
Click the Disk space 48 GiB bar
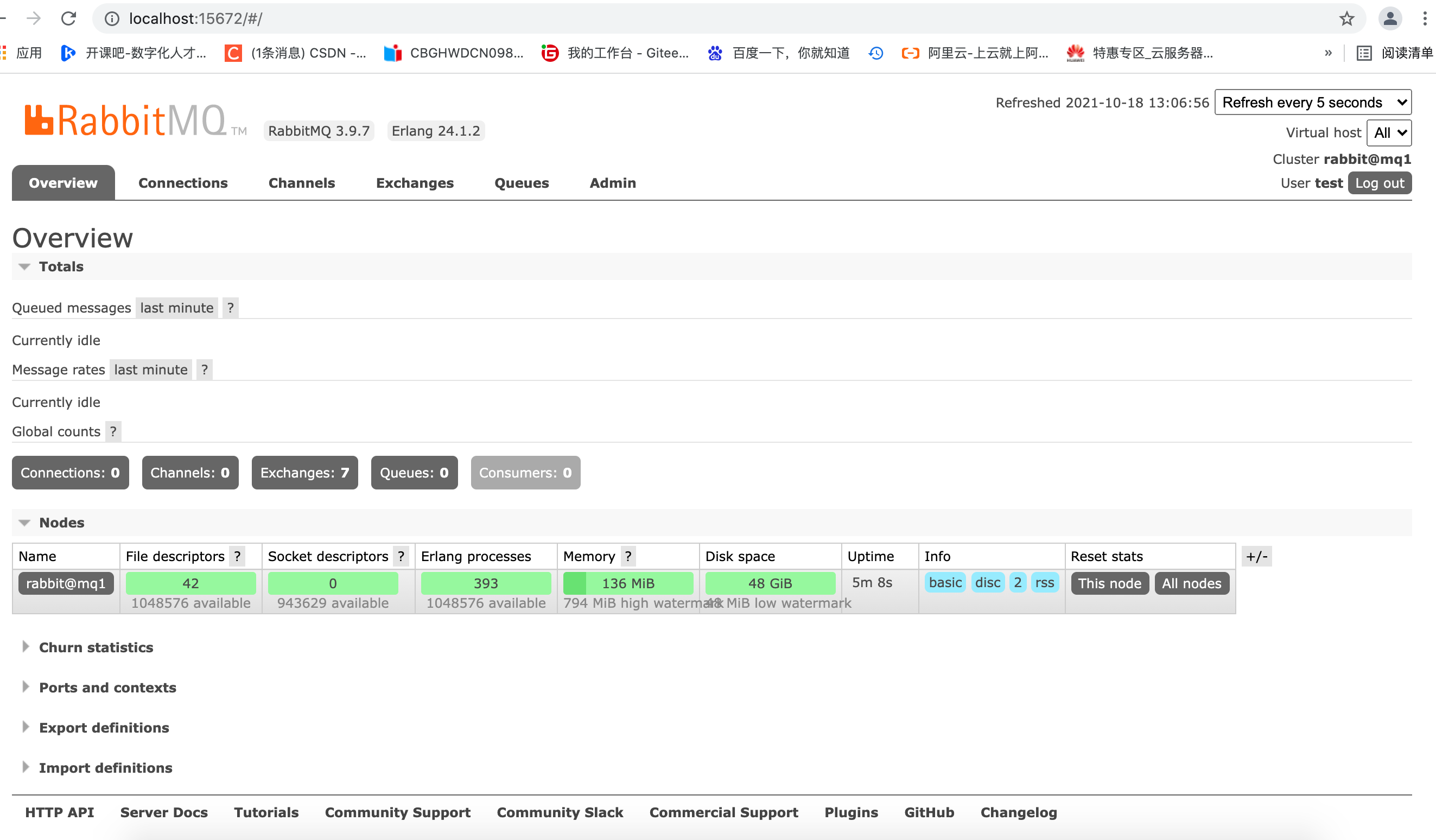click(x=770, y=583)
